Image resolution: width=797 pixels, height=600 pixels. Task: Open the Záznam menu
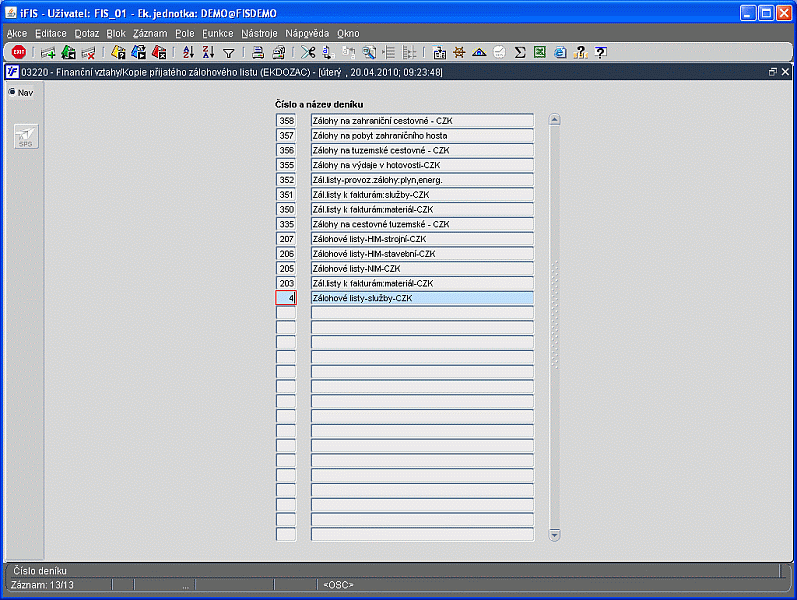tap(150, 34)
